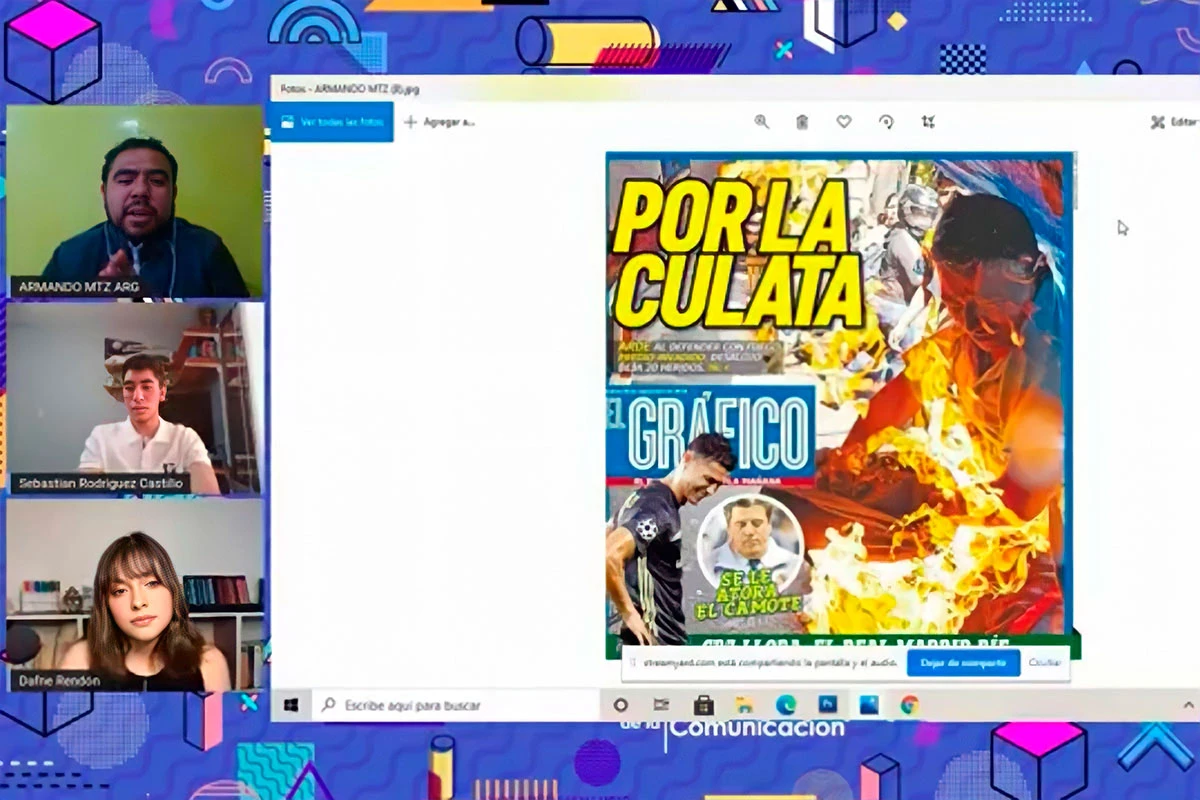Open the Windows Start menu
Viewport: 1200px width, 800px height.
[291, 705]
